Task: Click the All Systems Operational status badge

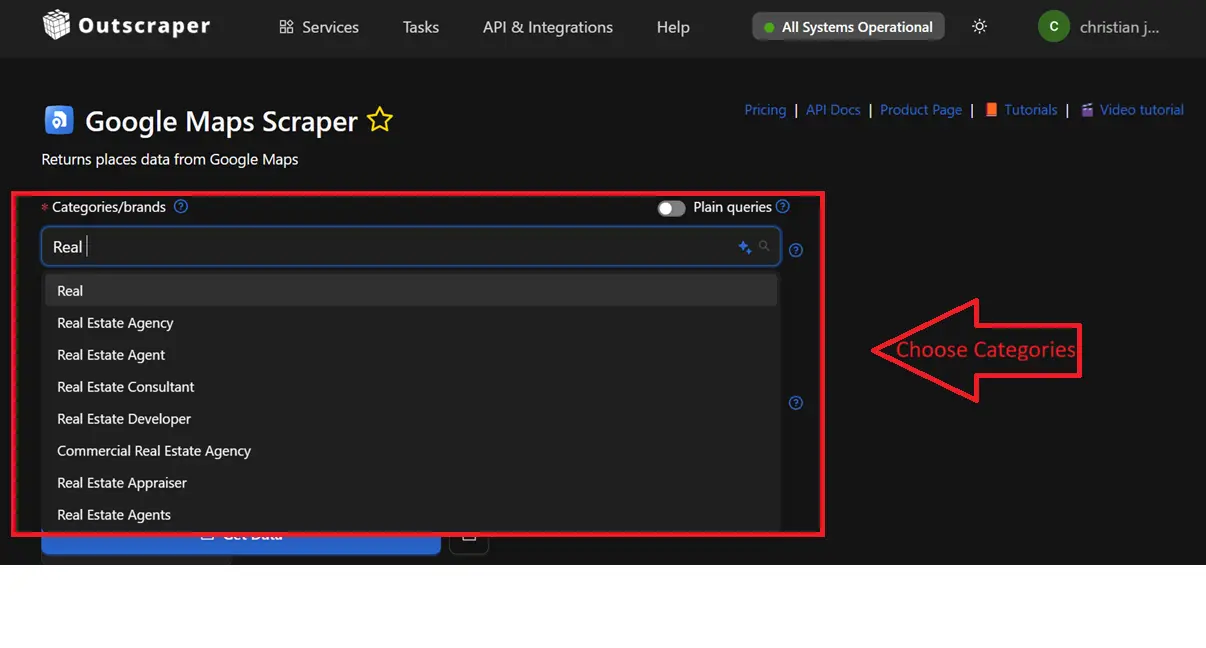Action: (x=848, y=27)
